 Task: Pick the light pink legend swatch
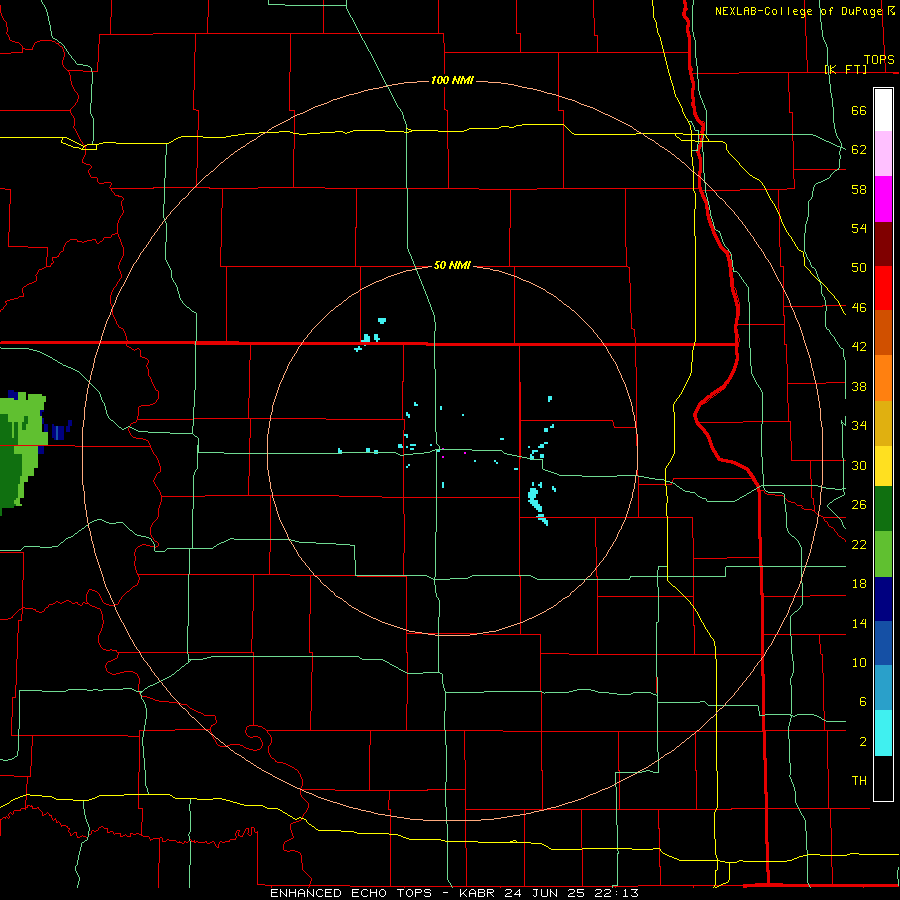tap(883, 154)
